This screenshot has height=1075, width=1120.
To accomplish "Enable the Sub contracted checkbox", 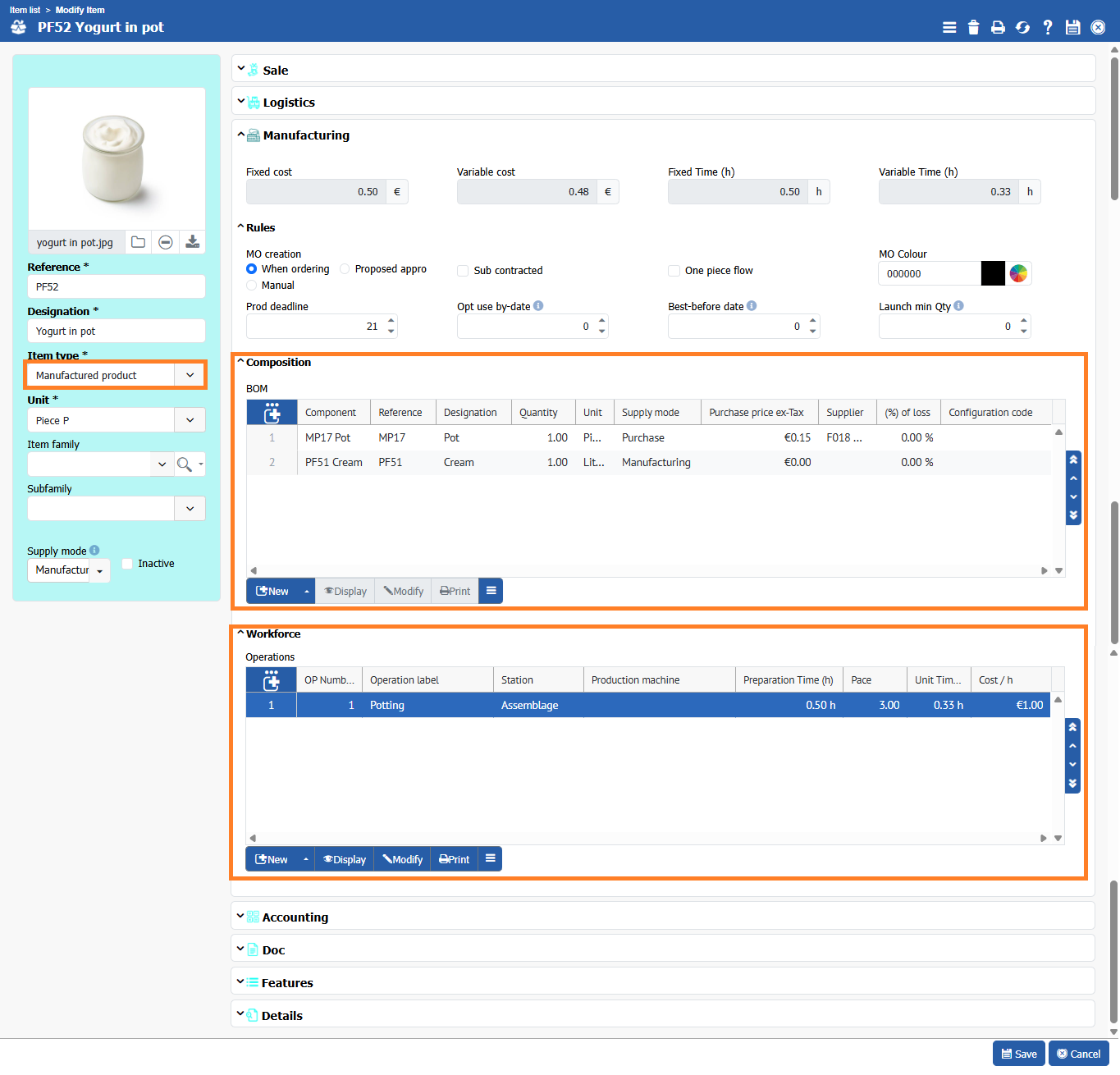I will [x=463, y=271].
